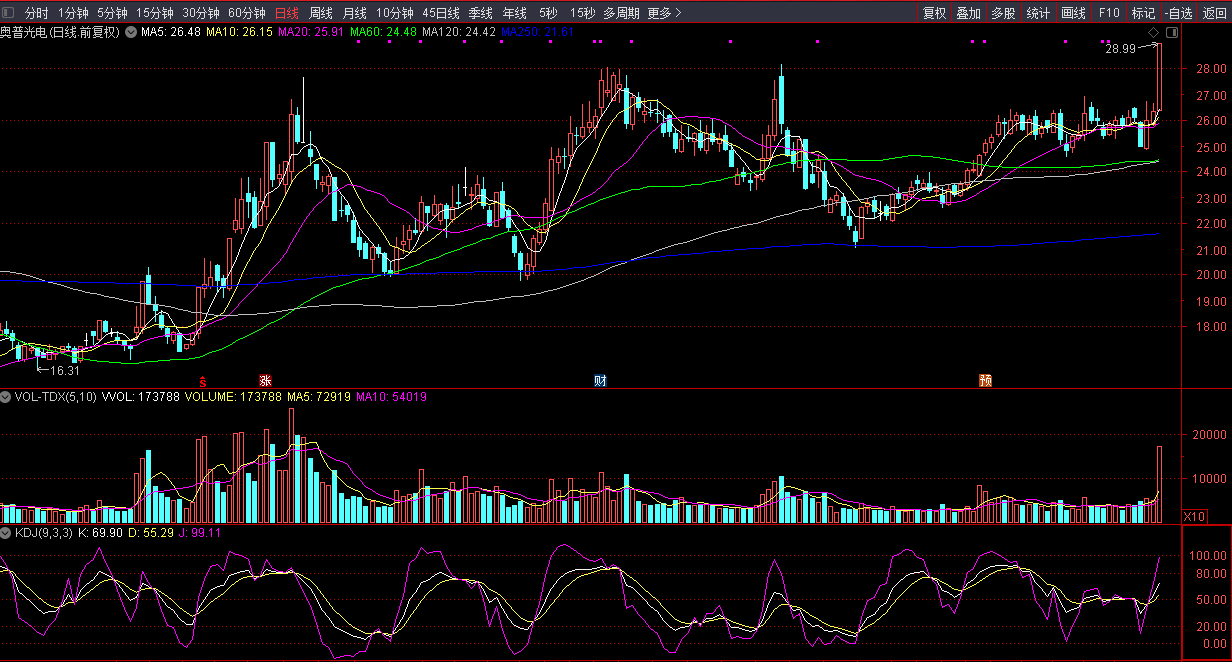Toggle the 复权 price adjustment option
This screenshot has width=1232, height=662.
pyautogui.click(x=934, y=13)
